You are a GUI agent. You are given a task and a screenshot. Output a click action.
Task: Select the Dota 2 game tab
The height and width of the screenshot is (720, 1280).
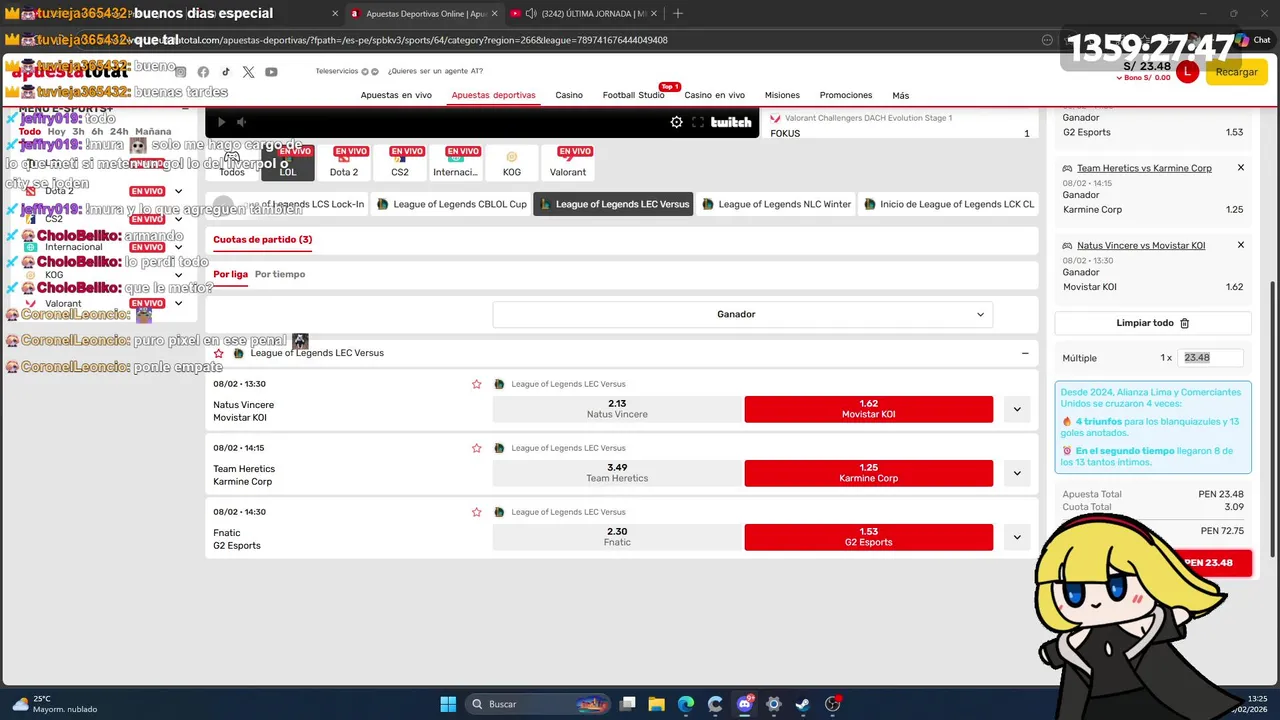(x=344, y=163)
